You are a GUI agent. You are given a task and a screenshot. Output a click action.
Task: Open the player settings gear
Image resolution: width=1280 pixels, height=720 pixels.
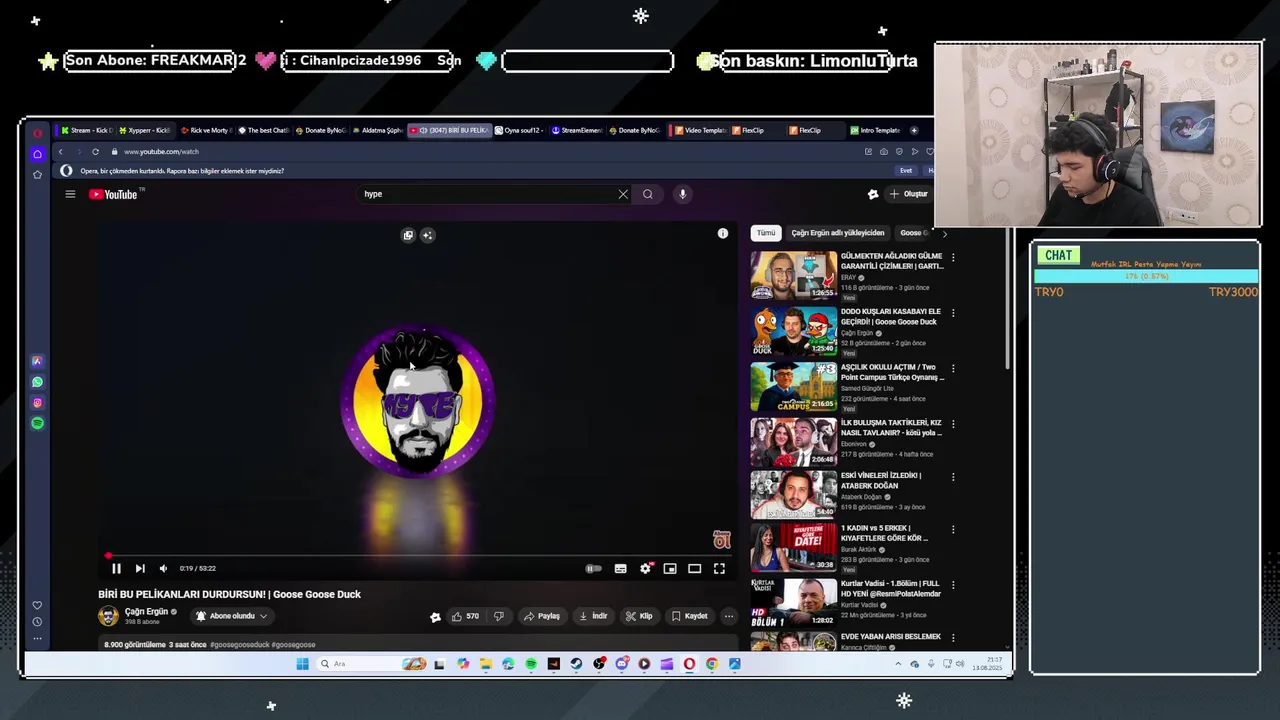pyautogui.click(x=646, y=568)
